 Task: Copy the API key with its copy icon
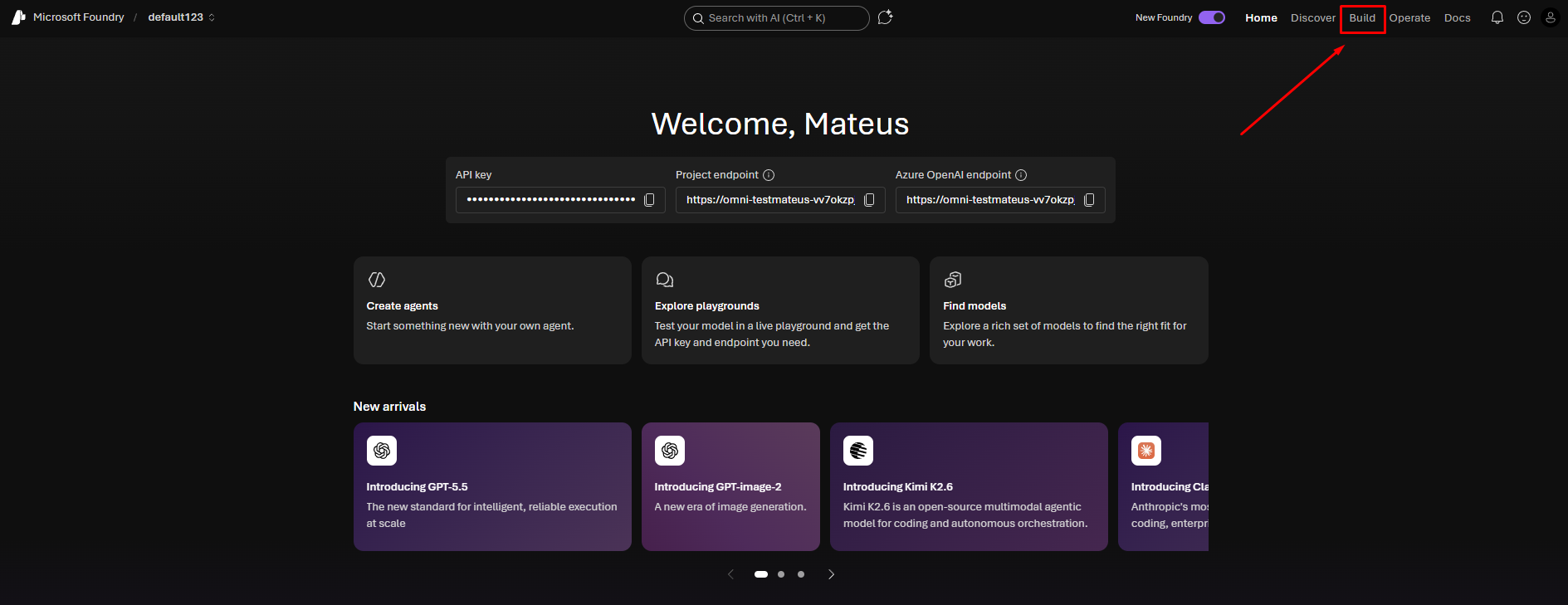click(x=649, y=200)
